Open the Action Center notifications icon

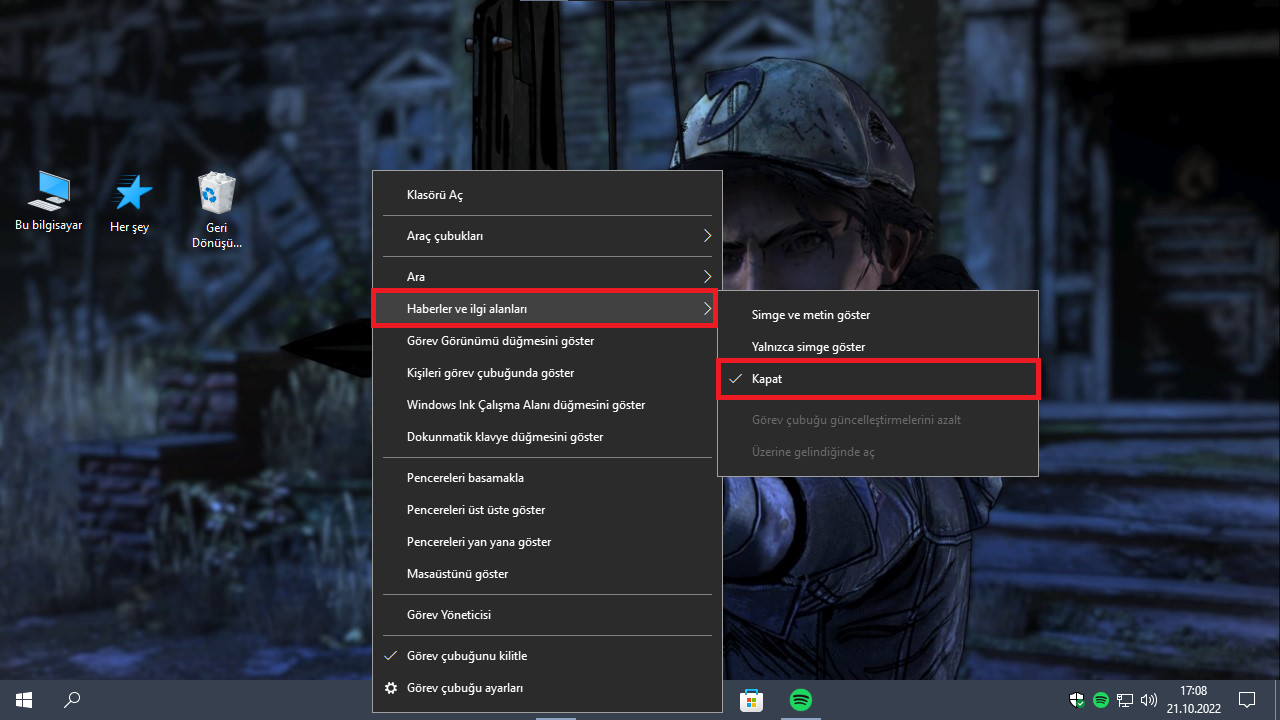pyautogui.click(x=1247, y=700)
